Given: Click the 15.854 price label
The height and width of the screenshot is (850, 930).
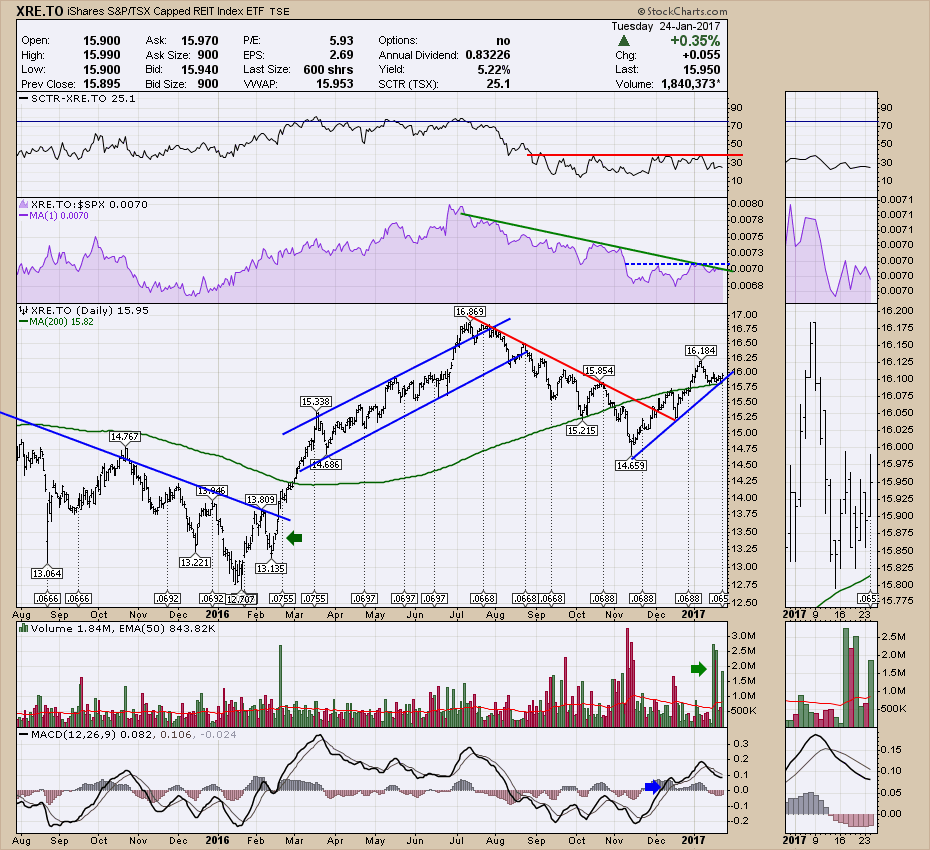Looking at the screenshot, I should (598, 371).
